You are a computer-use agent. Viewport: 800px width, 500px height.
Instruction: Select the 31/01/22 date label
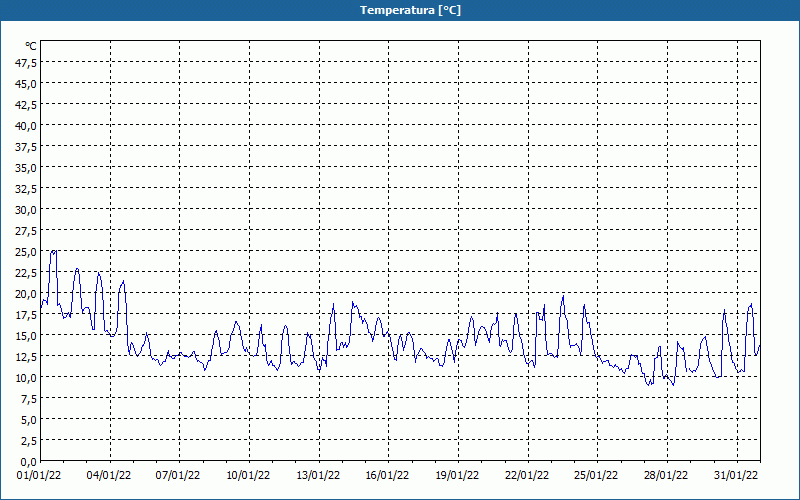tap(736, 476)
